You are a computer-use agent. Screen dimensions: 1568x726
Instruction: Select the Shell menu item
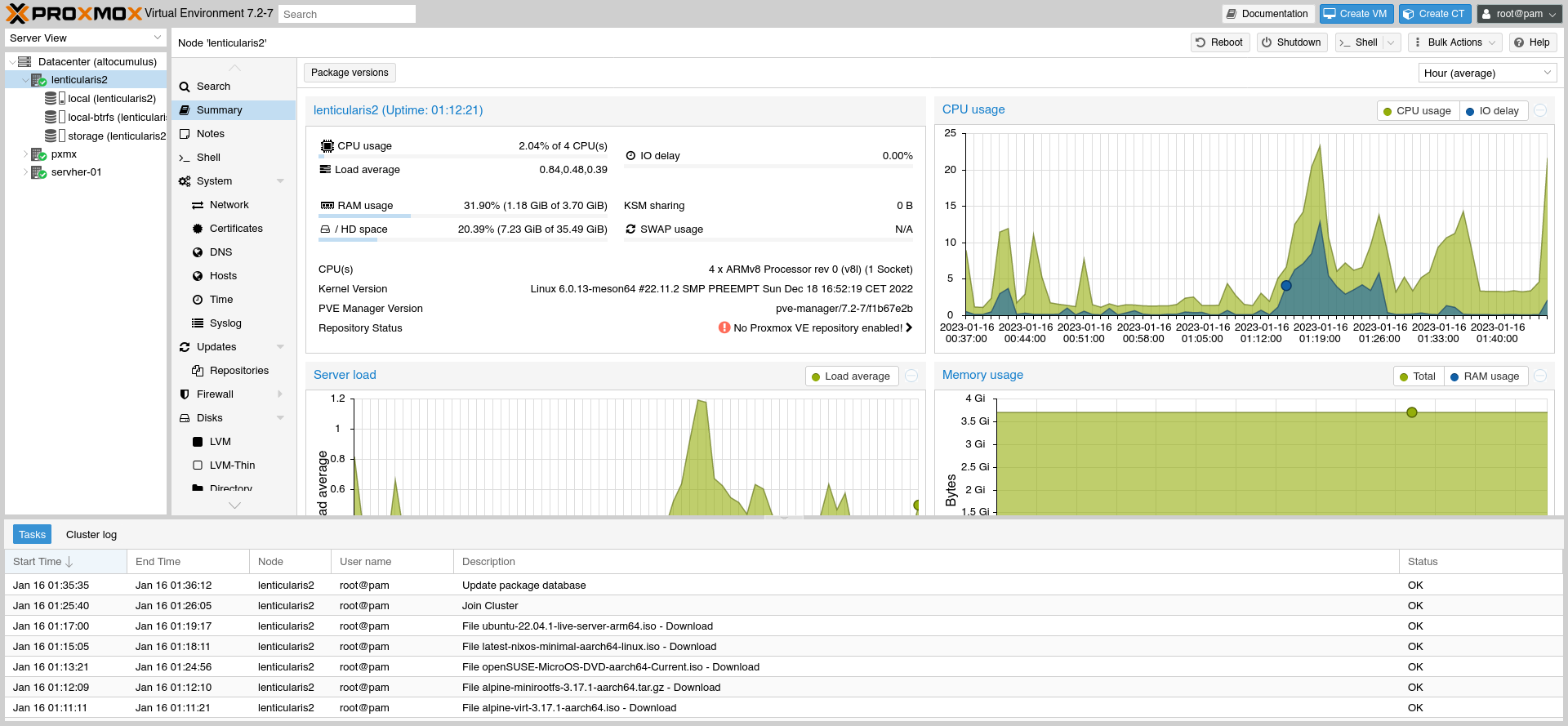pos(234,158)
